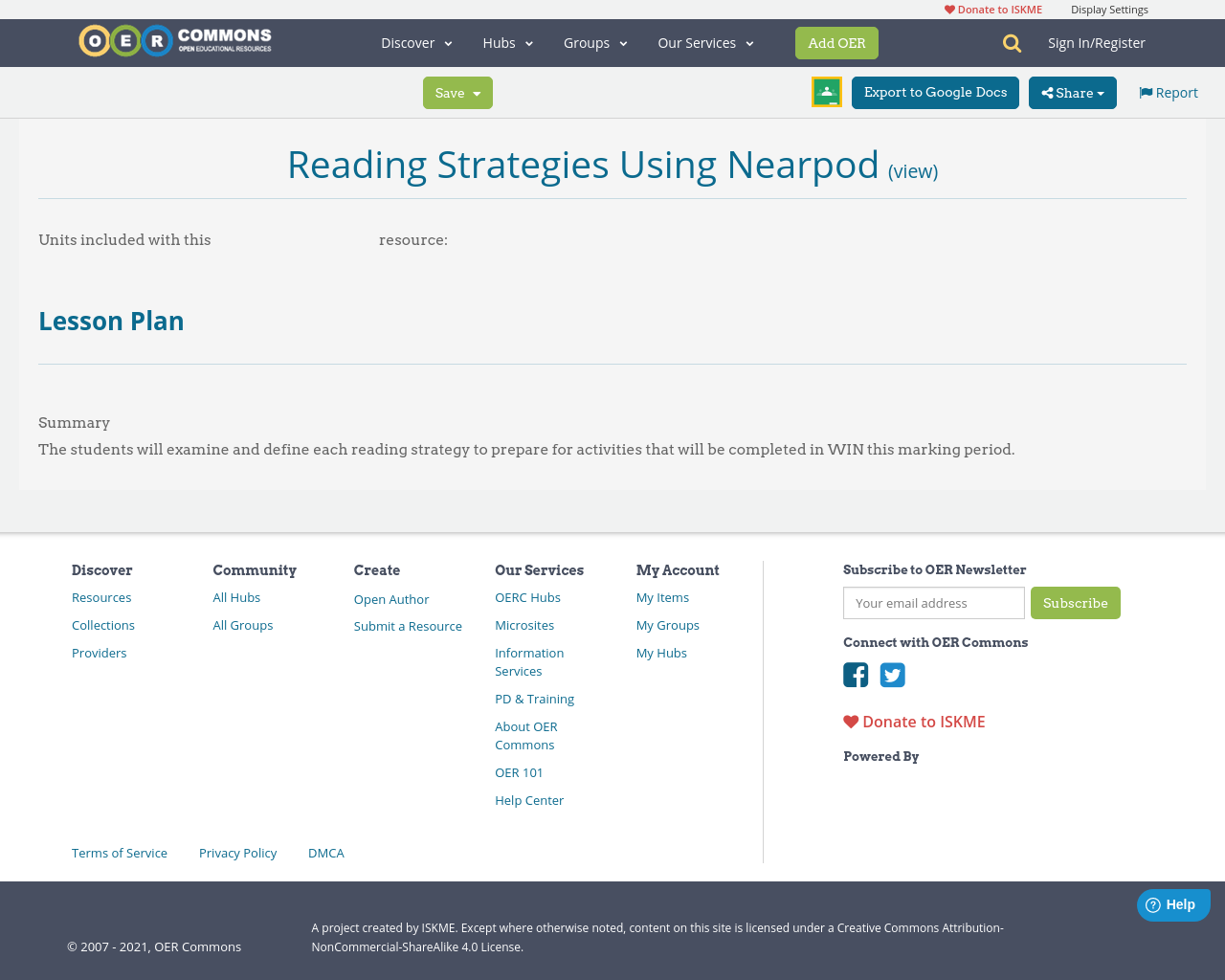This screenshot has width=1225, height=980.
Task: Click the search magnifier icon
Action: coord(1012,43)
